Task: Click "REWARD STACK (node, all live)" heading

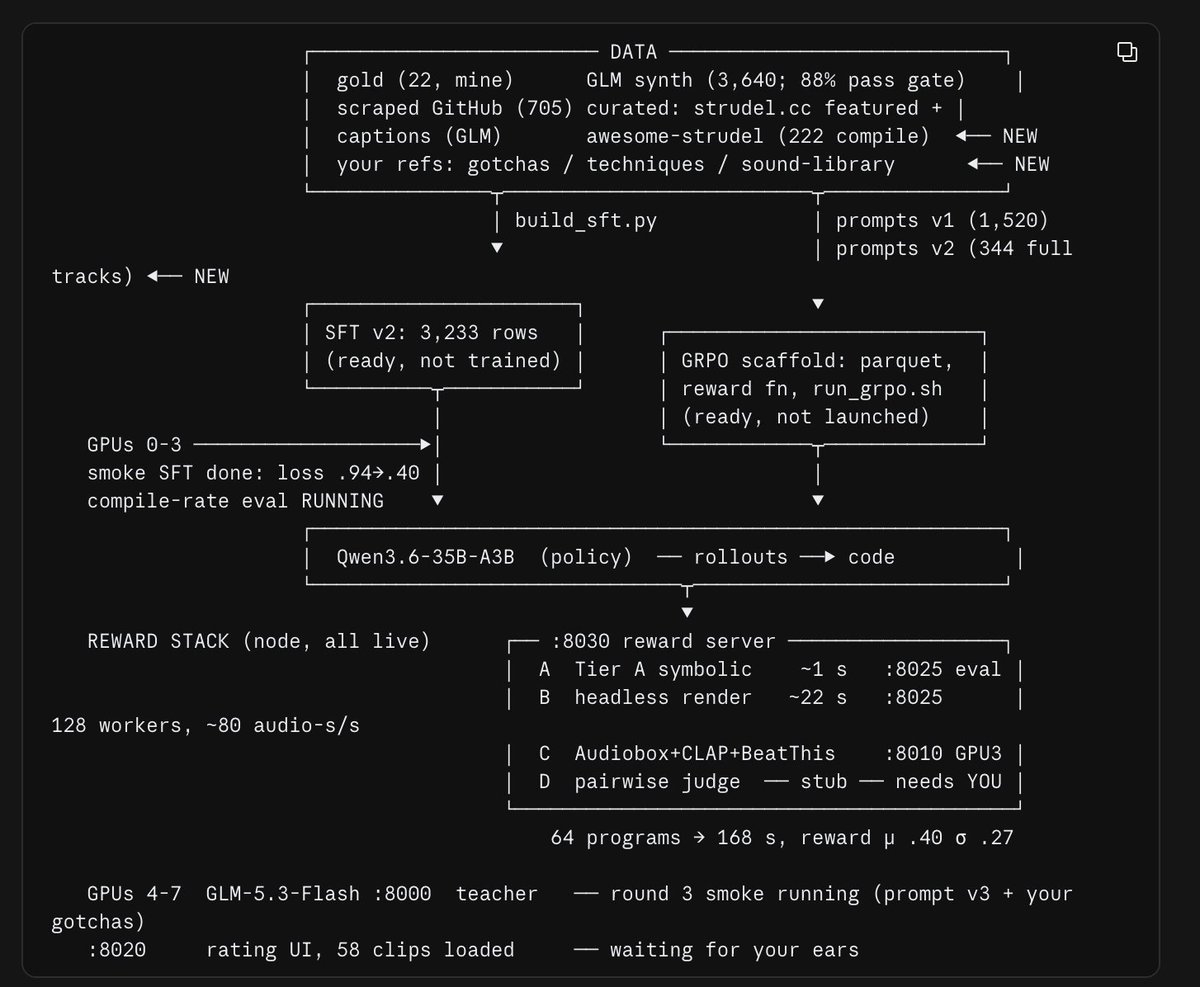Action: tap(259, 641)
